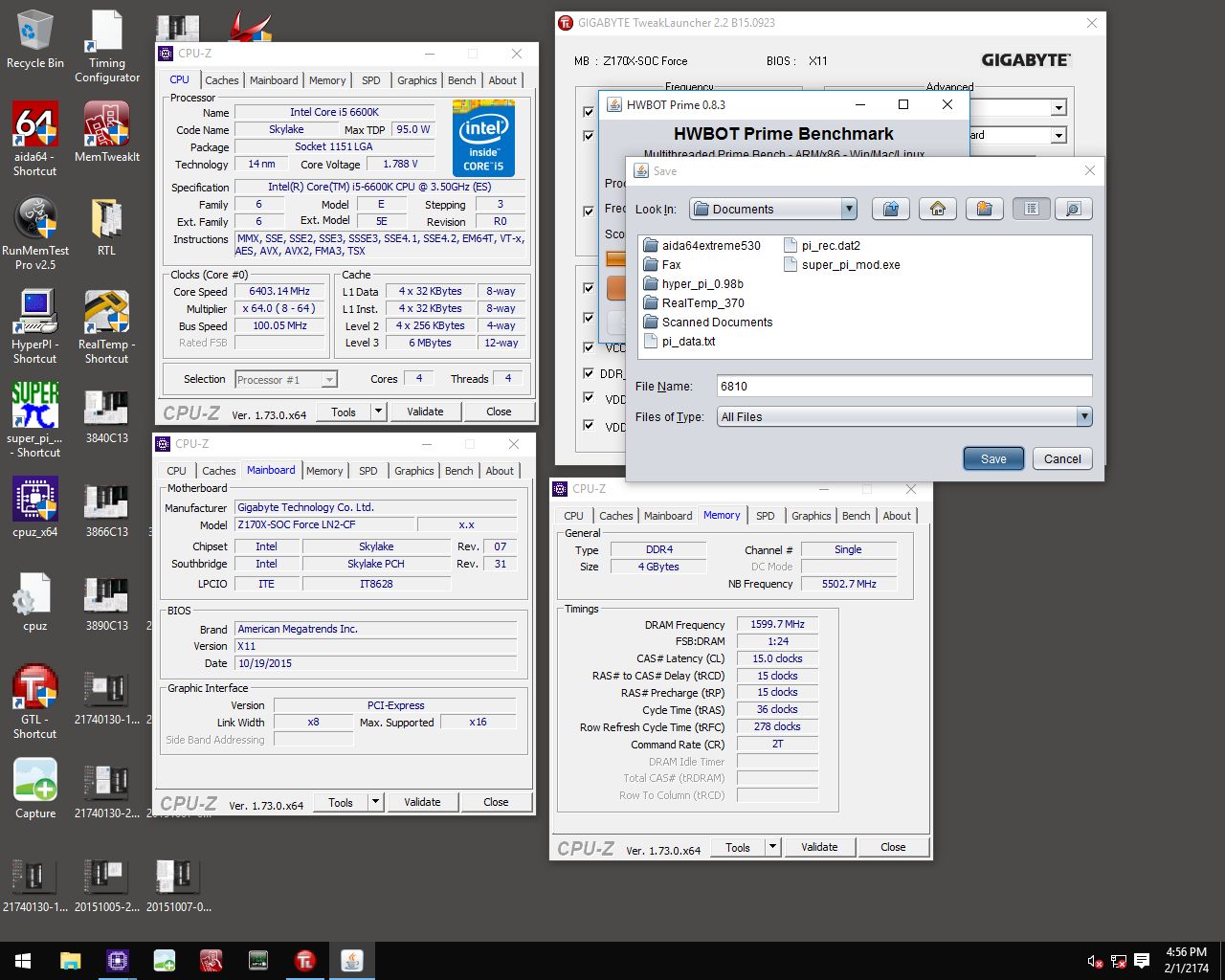Click Validate in CPU-Z CPU window
1225x980 pixels.
point(425,412)
